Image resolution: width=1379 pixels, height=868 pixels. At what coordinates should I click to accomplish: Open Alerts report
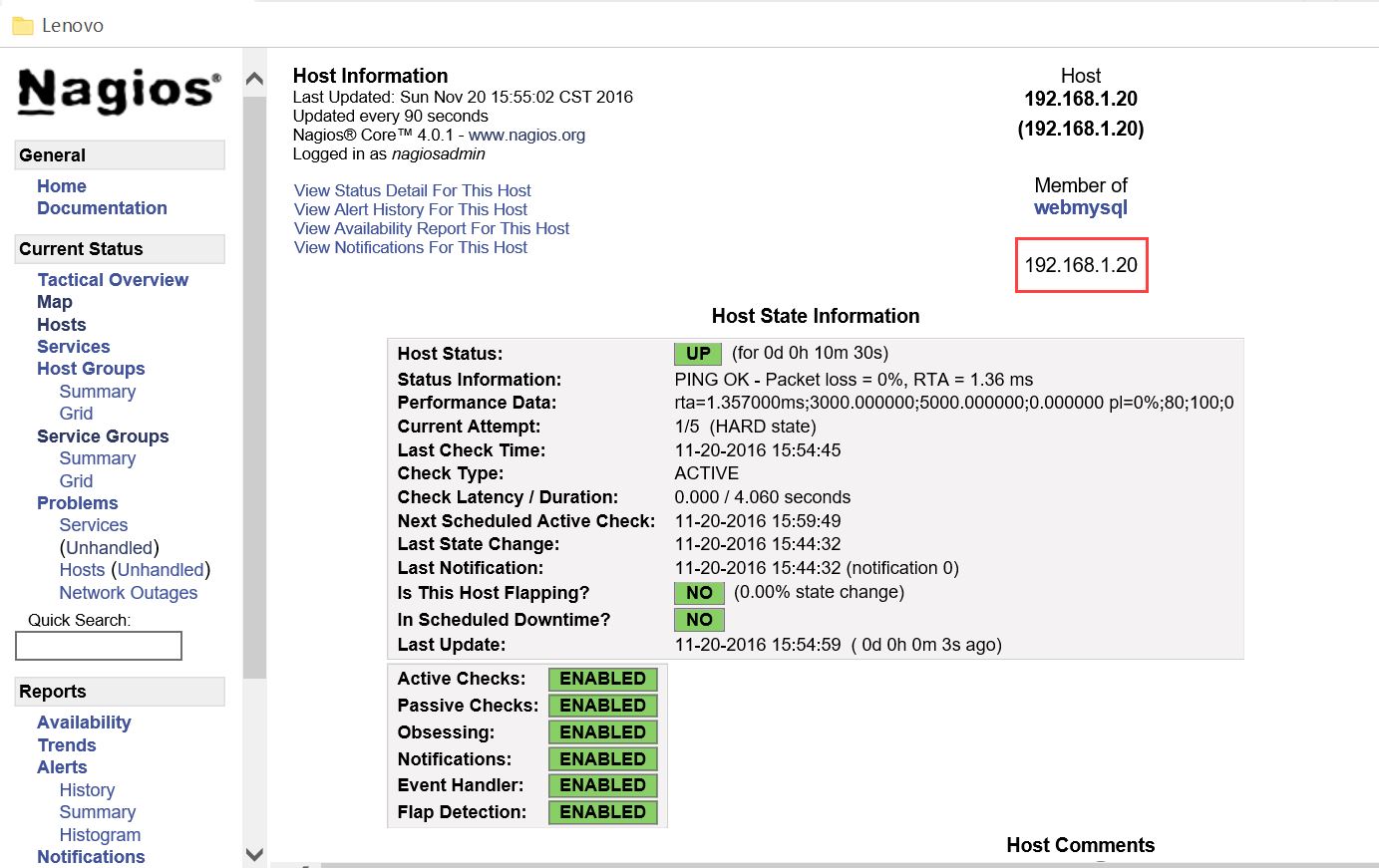coord(62,767)
